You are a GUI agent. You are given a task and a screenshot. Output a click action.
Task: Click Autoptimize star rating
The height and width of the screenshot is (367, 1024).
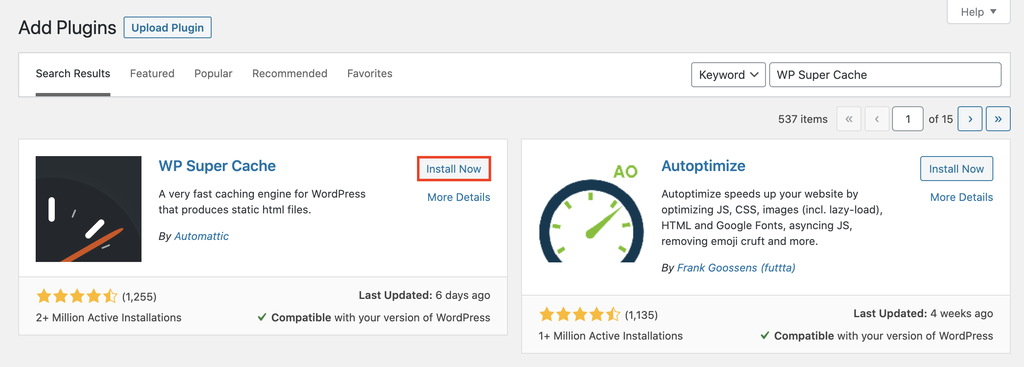pos(580,315)
